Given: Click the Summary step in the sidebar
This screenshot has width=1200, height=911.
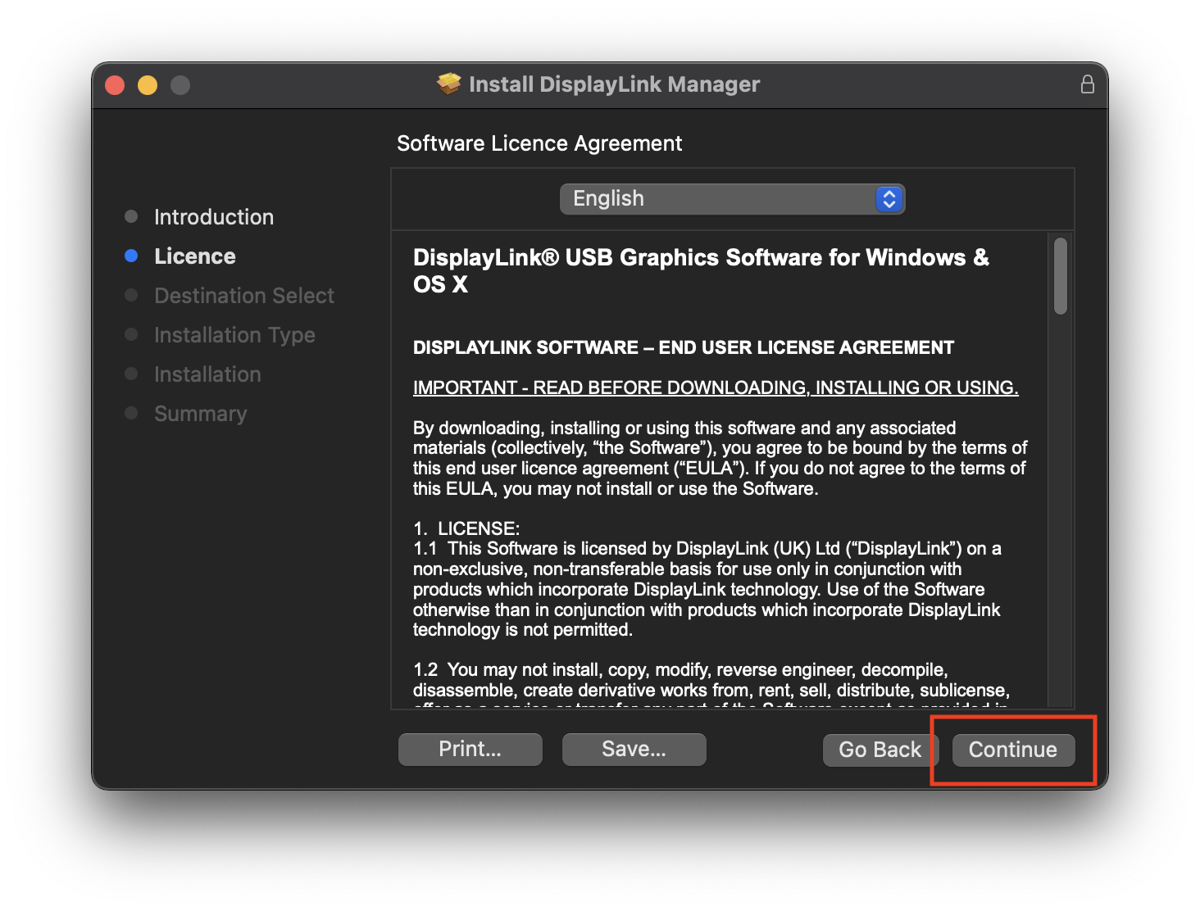Looking at the screenshot, I should [x=200, y=414].
